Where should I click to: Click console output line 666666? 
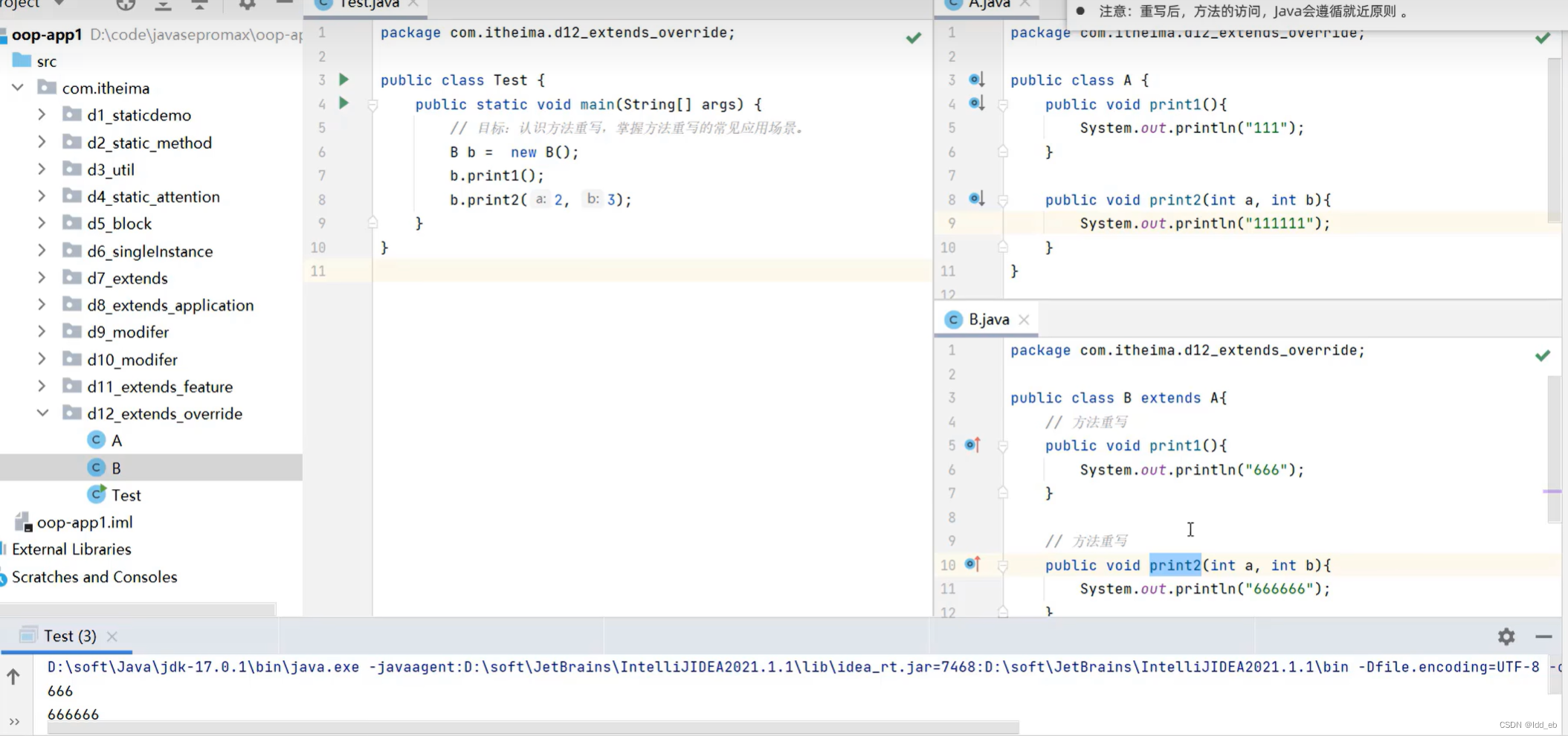[73, 714]
